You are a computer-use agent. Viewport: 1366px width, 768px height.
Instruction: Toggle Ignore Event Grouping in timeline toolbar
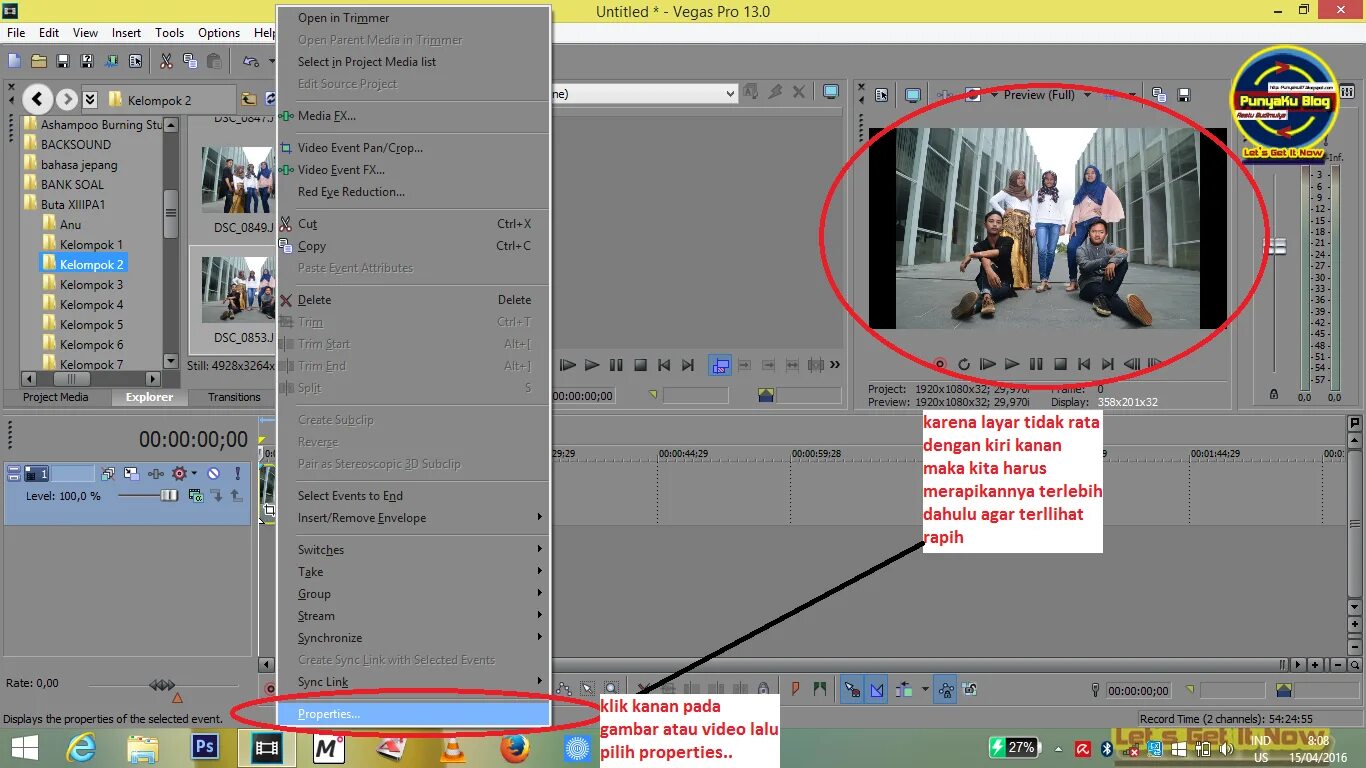[969, 689]
